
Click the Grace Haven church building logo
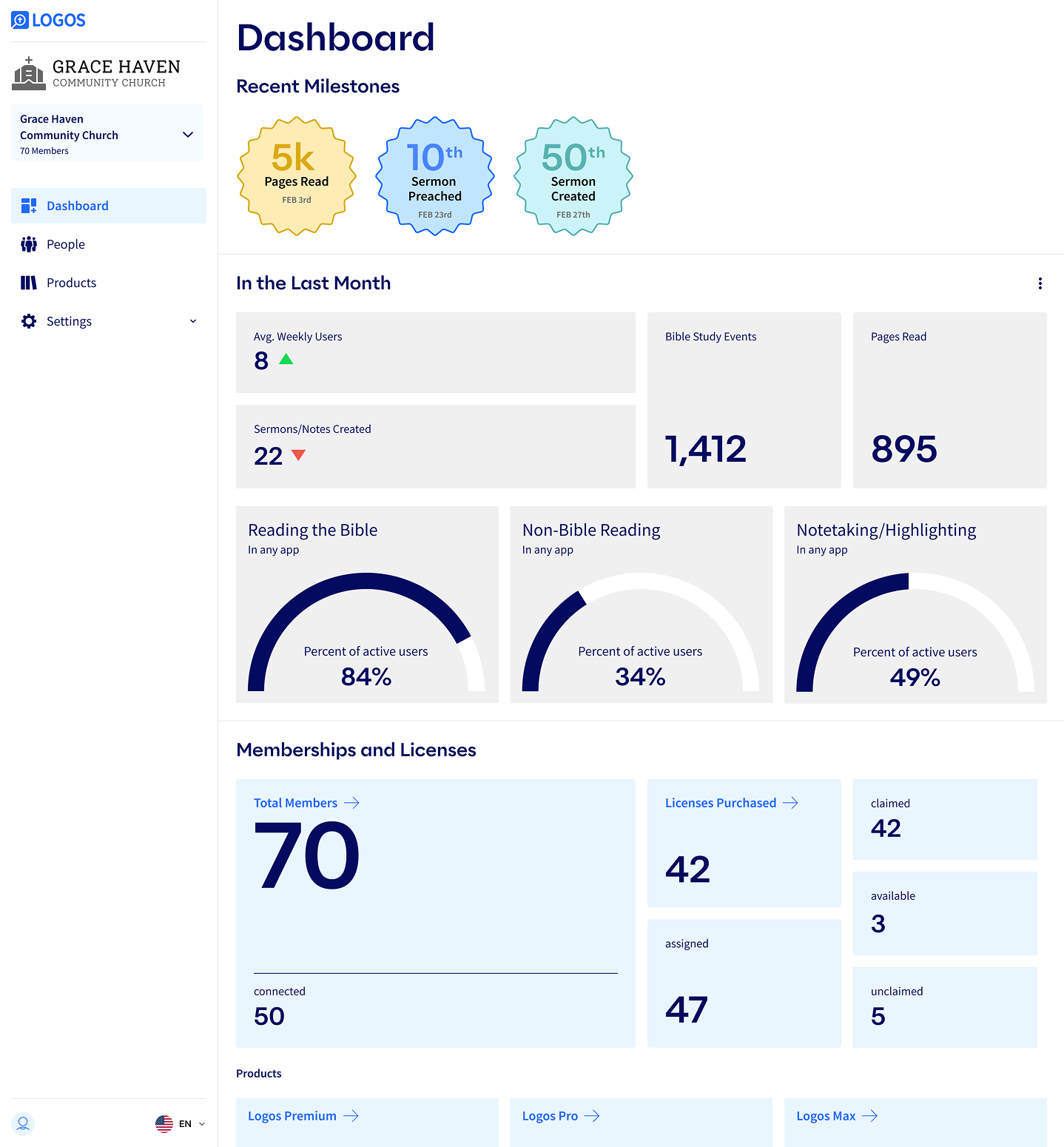tap(29, 73)
